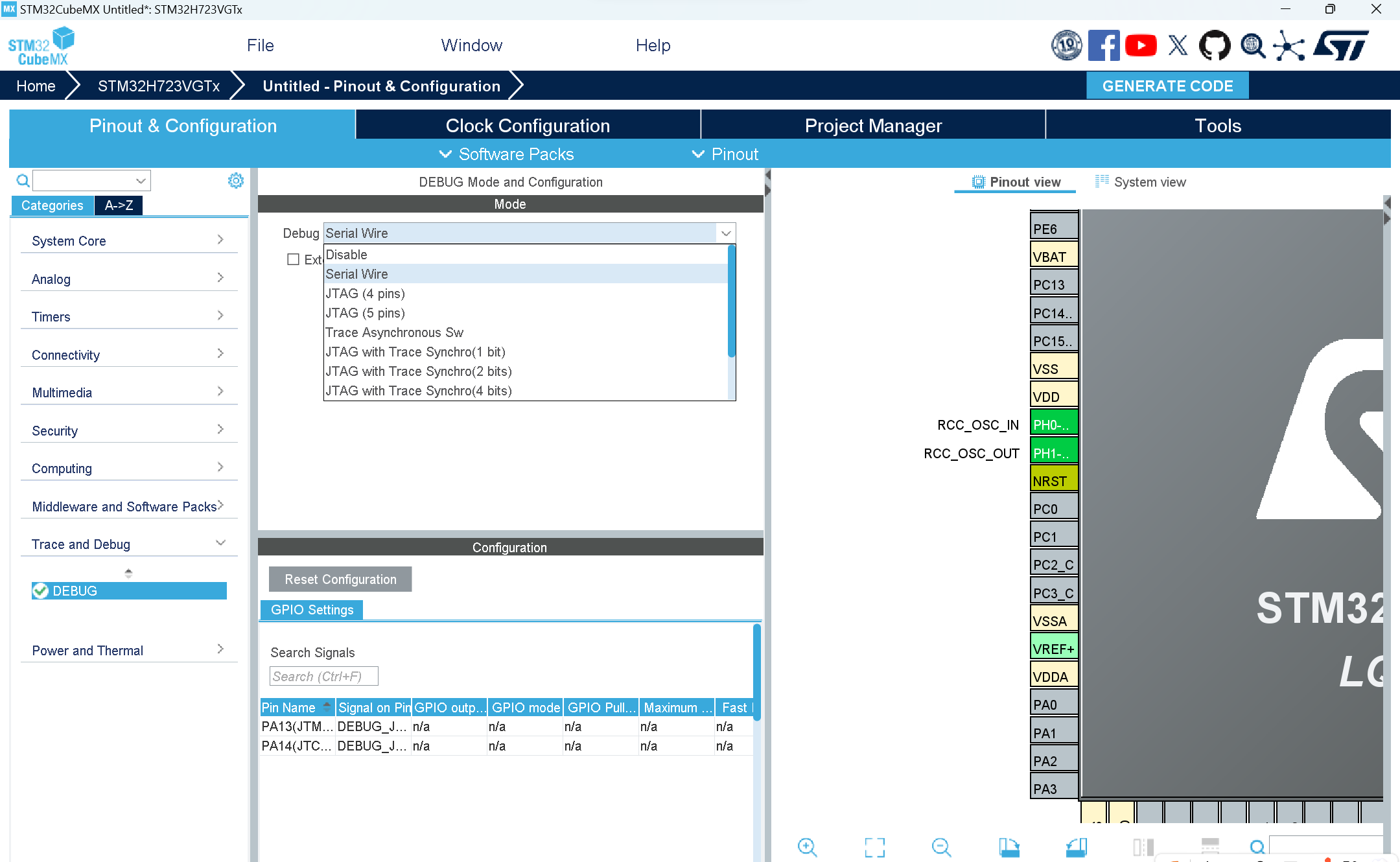1400x862 pixels.
Task: Rotate chip view counter-clockwise
Action: [1076, 847]
